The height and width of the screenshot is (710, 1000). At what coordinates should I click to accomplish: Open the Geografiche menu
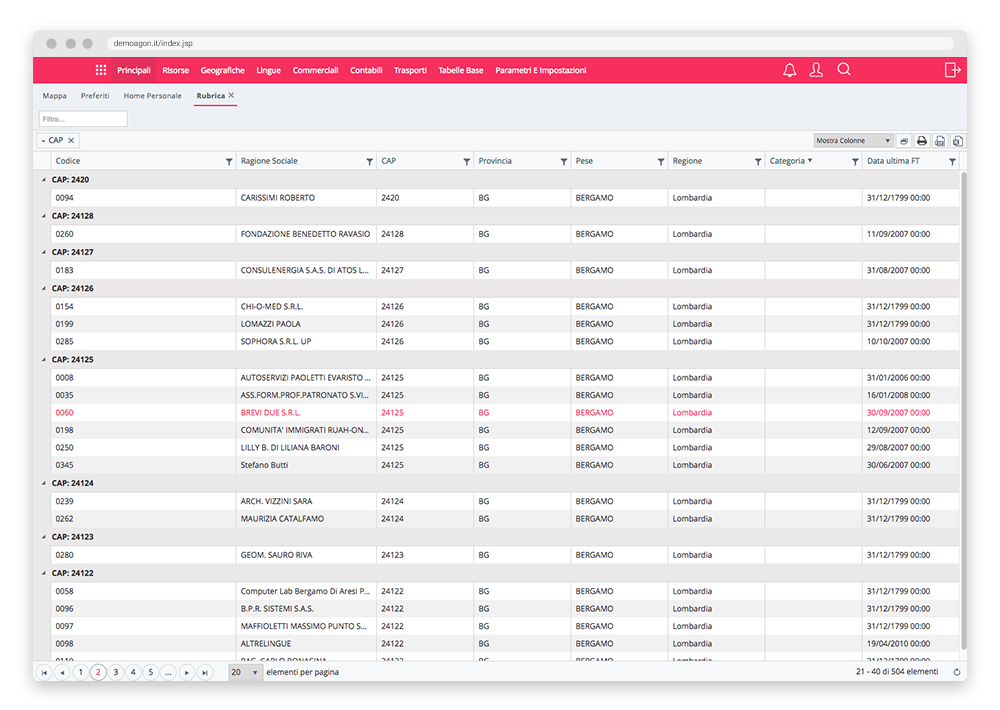click(223, 70)
